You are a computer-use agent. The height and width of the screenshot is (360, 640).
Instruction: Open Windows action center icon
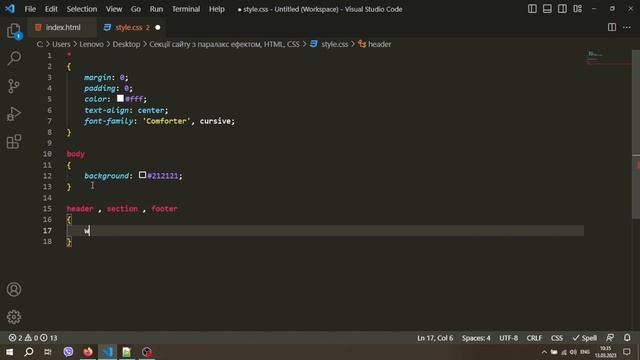pos(627,352)
